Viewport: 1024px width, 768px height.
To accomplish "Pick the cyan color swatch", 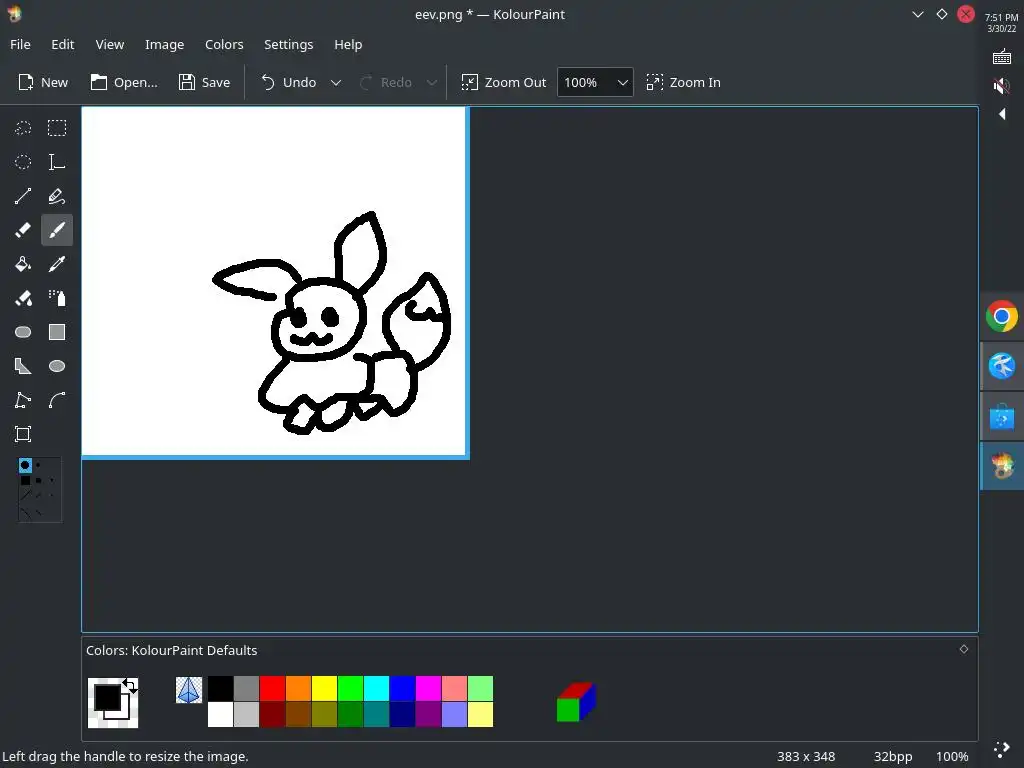I will pyautogui.click(x=376, y=688).
